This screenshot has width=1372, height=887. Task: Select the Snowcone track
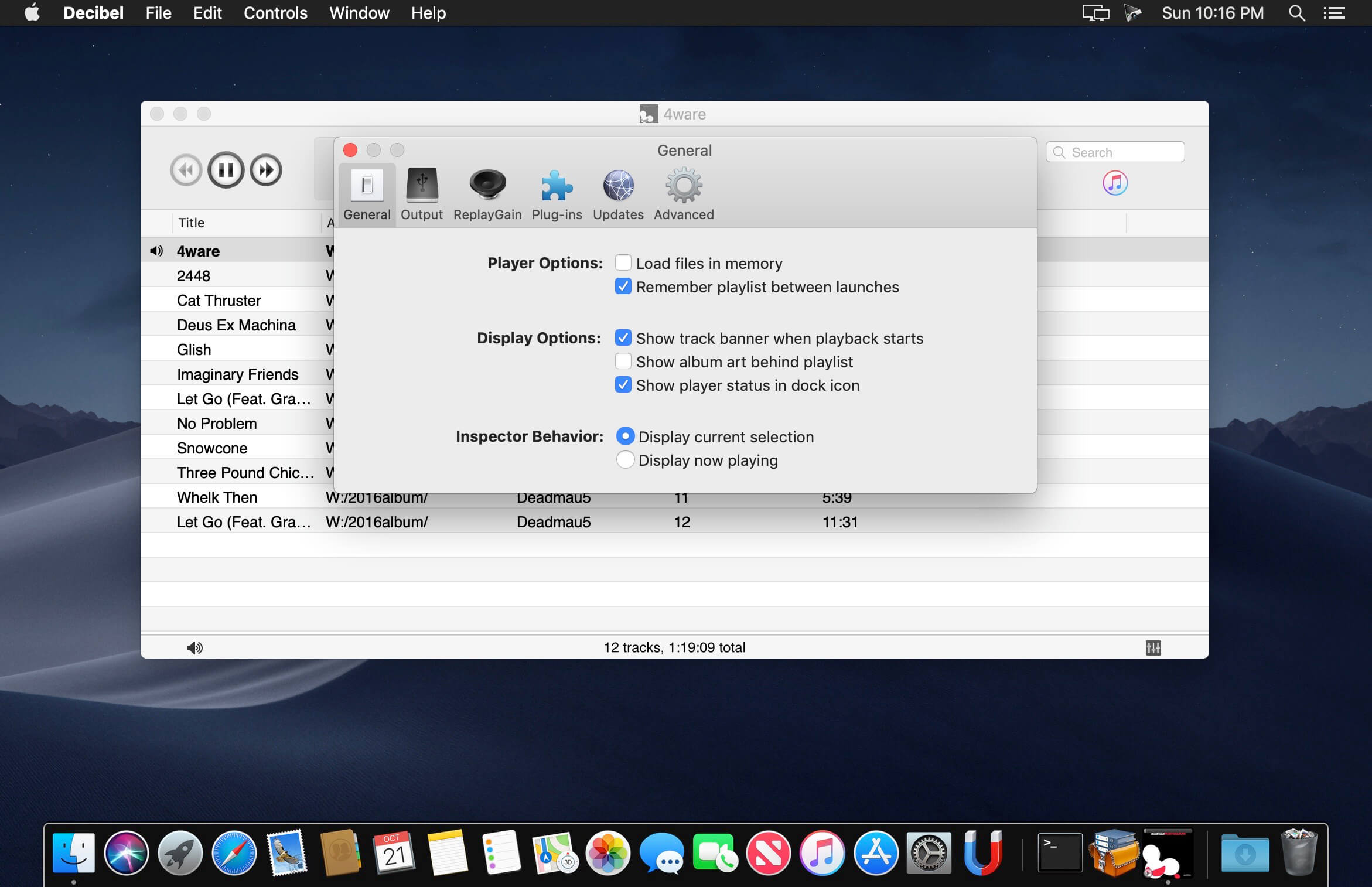tap(237, 448)
